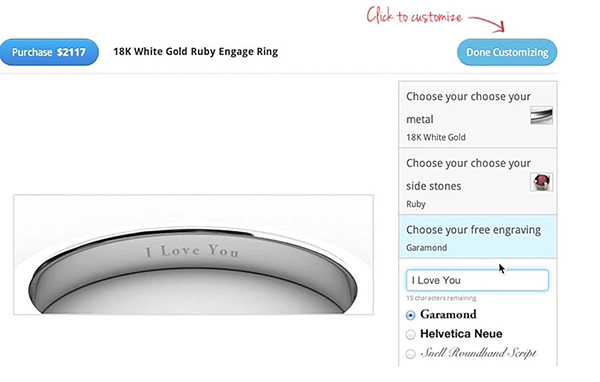The width and height of the screenshot is (600, 382).
Task: Click the Snell Roundhand Script font label
Action: coord(478,353)
